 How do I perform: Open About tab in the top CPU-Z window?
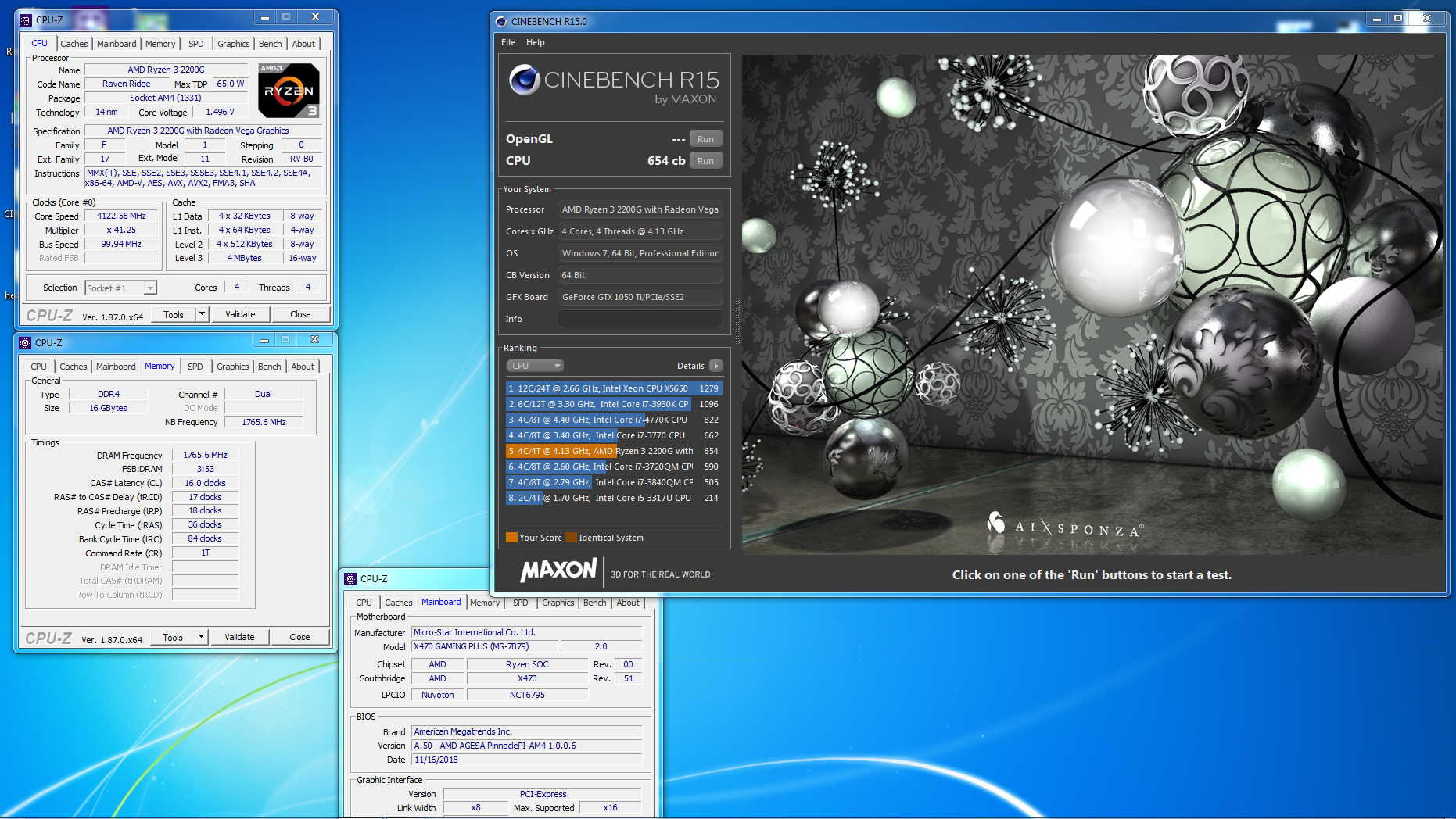(303, 44)
